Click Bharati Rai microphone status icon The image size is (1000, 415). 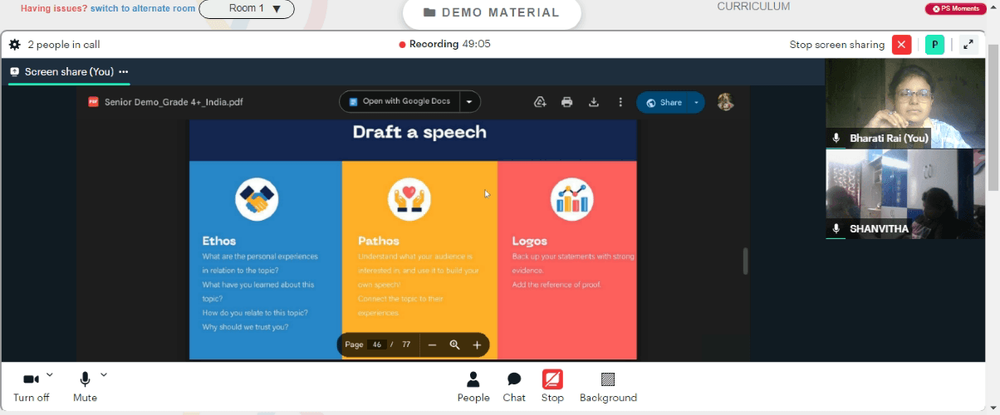pyautogui.click(x=836, y=138)
